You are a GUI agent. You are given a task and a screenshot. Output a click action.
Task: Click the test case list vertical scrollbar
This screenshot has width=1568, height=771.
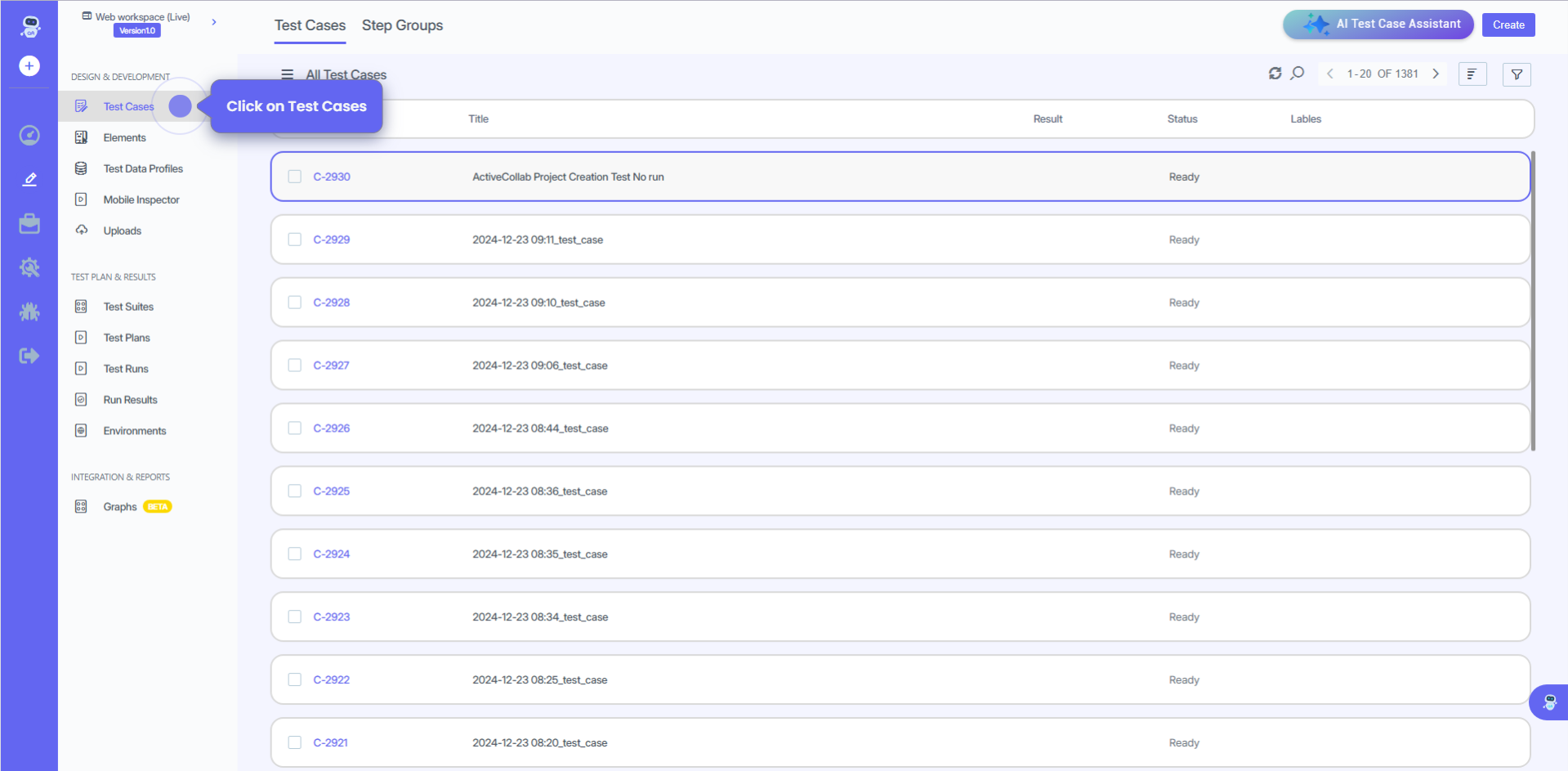click(1533, 301)
